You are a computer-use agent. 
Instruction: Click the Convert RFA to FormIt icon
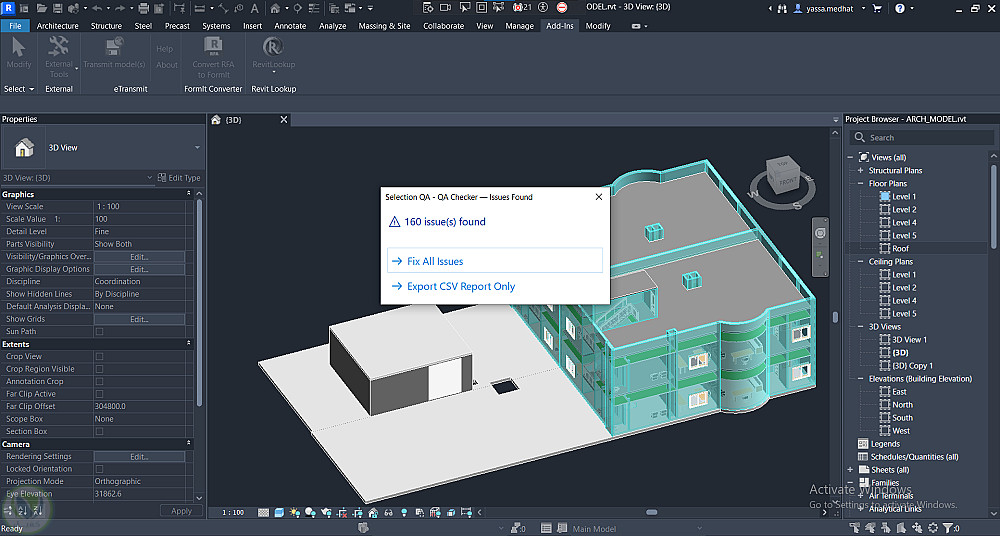point(212,48)
